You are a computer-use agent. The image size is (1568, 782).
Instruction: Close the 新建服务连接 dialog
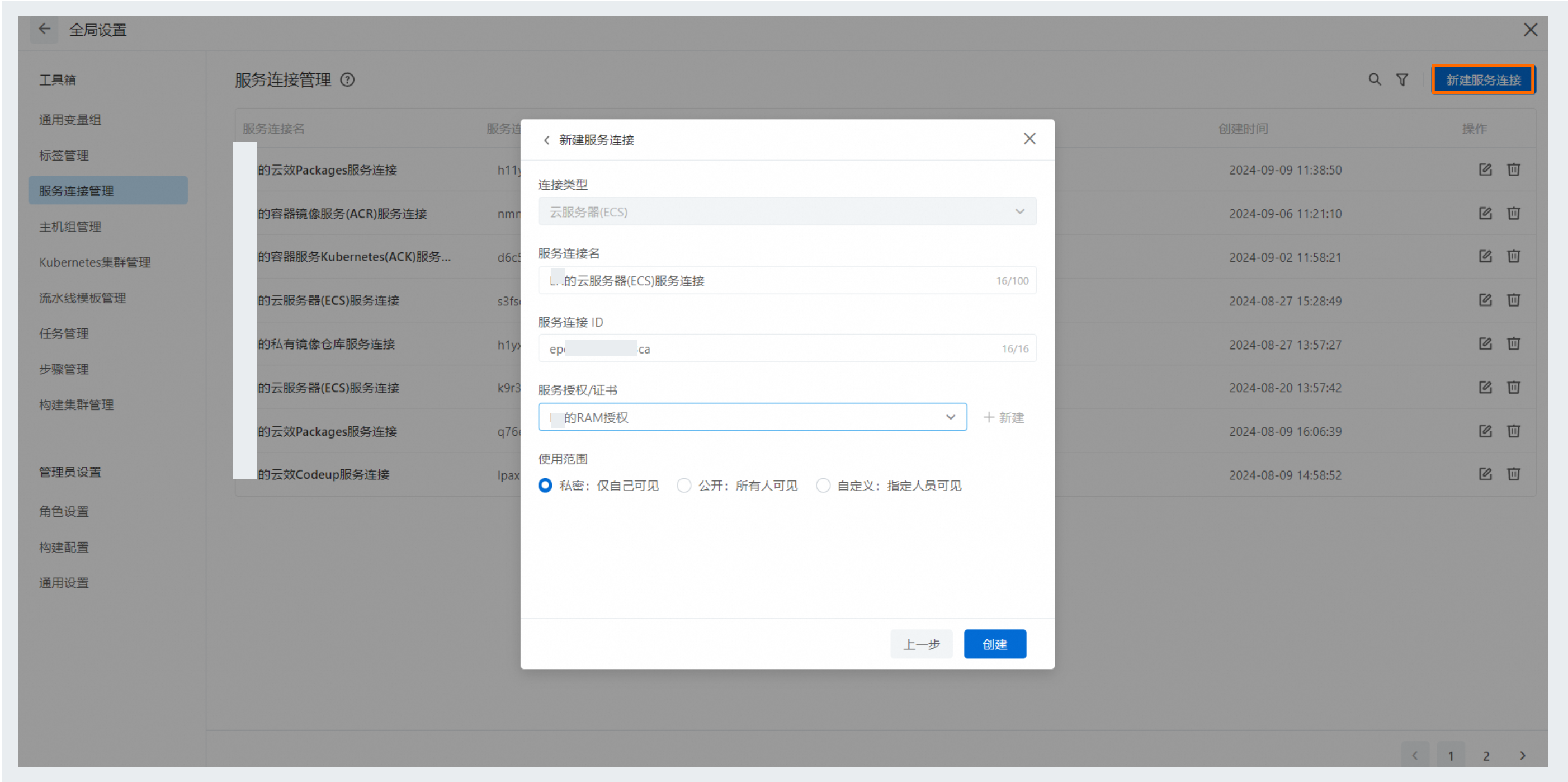(x=1029, y=139)
